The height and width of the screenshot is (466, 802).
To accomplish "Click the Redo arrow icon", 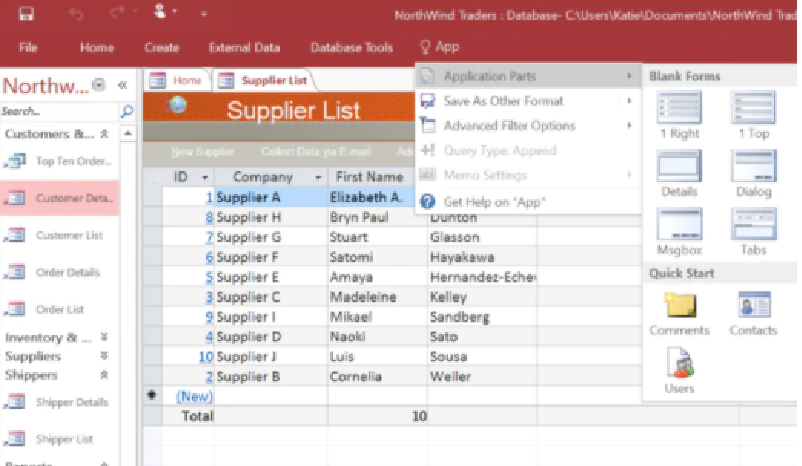I will click(117, 13).
